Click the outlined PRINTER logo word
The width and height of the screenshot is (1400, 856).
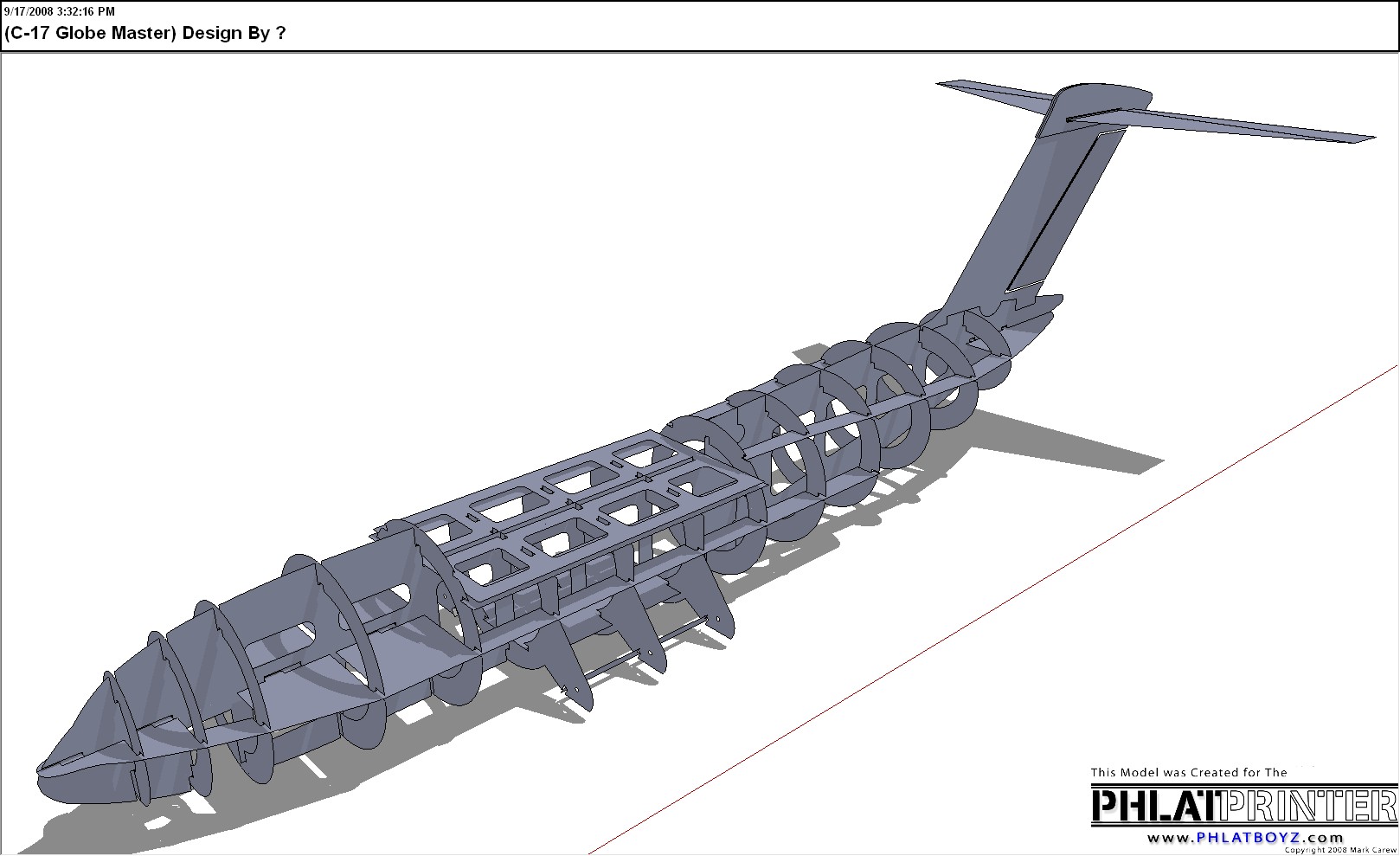point(1308,806)
